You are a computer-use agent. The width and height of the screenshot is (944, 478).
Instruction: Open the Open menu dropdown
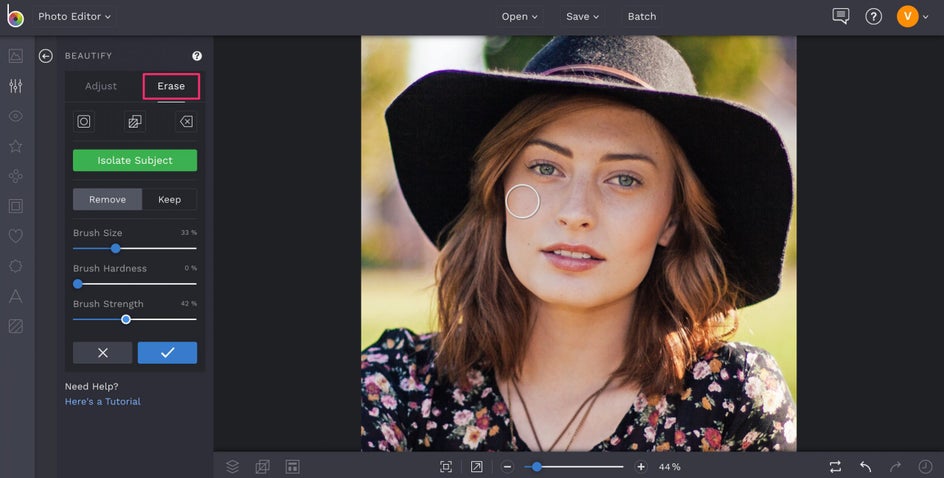[519, 16]
